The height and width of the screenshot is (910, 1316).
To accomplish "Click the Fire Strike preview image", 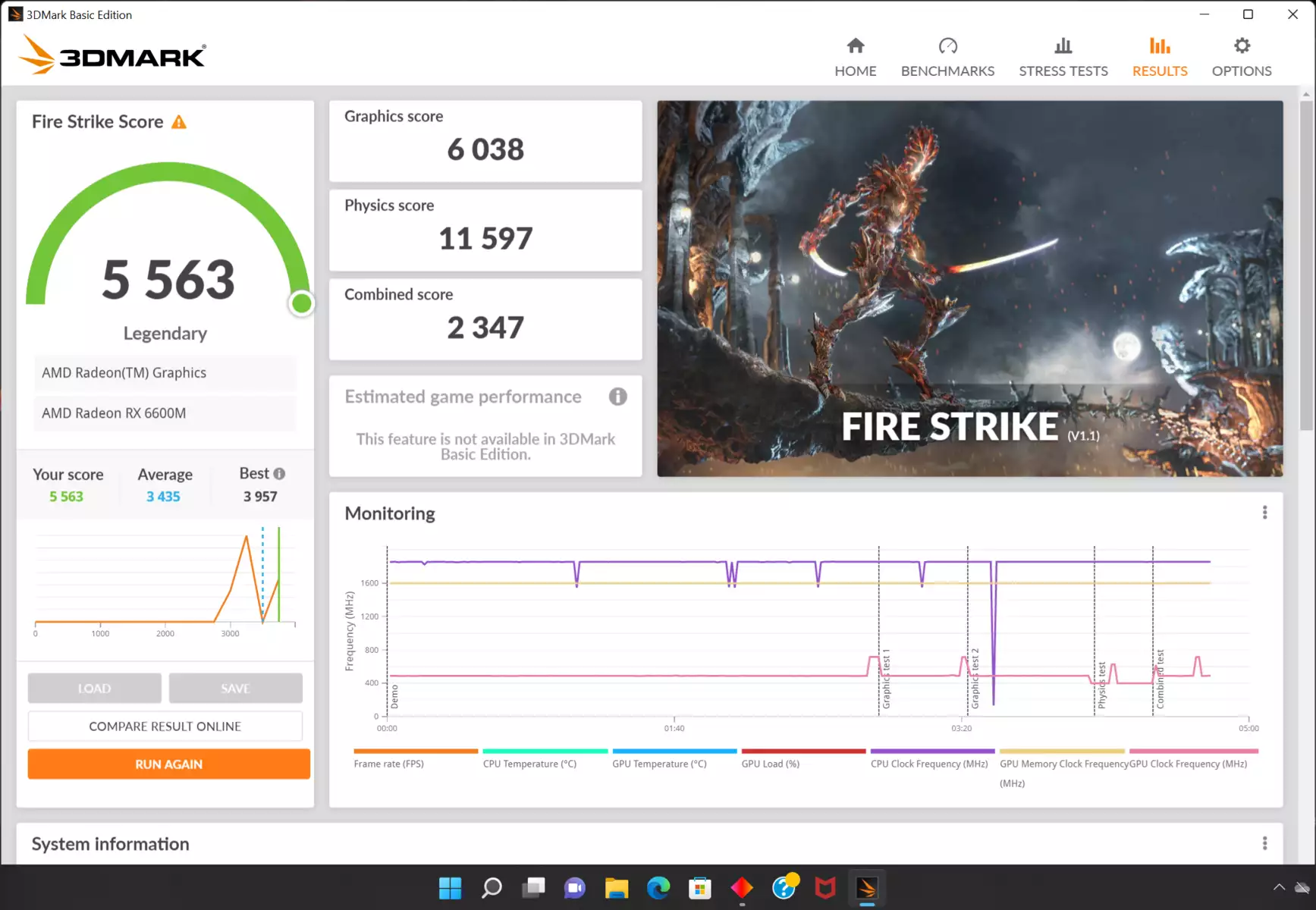I will pyautogui.click(x=969, y=289).
